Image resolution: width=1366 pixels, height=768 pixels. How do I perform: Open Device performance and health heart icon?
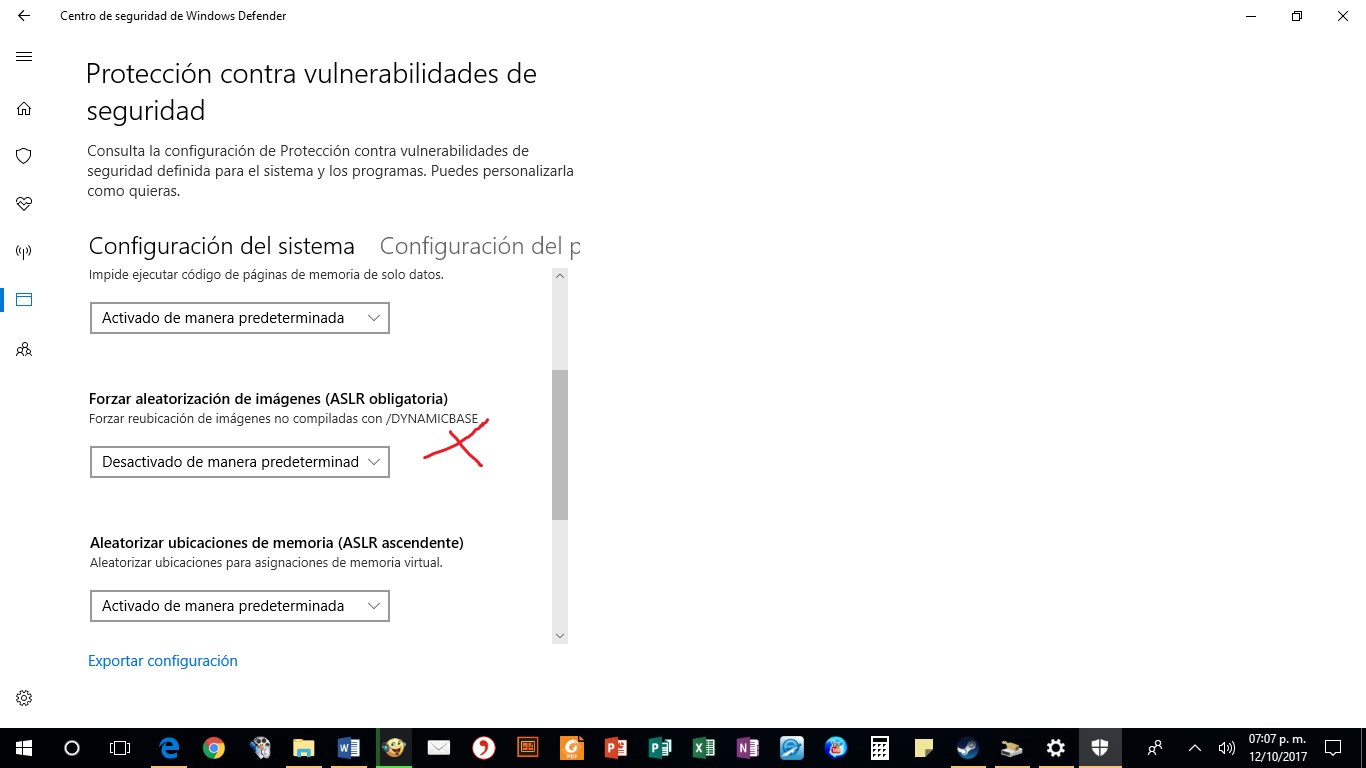24,204
